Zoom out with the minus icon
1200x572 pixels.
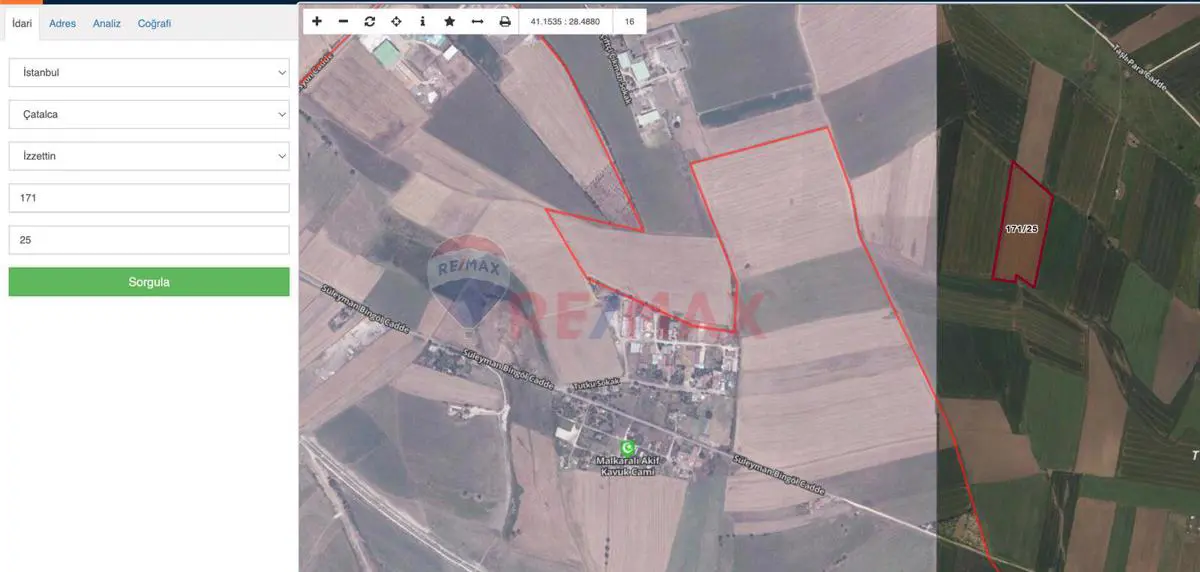[344, 21]
